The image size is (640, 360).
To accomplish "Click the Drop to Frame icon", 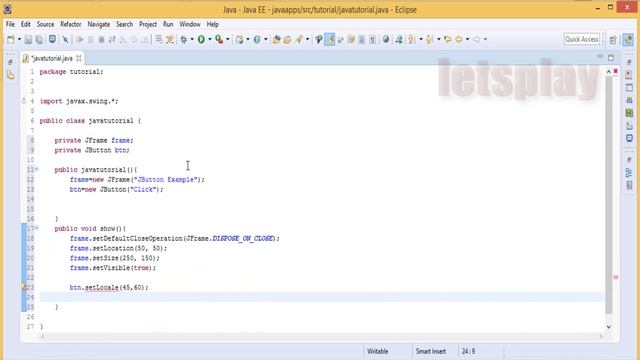I will pos(159,39).
